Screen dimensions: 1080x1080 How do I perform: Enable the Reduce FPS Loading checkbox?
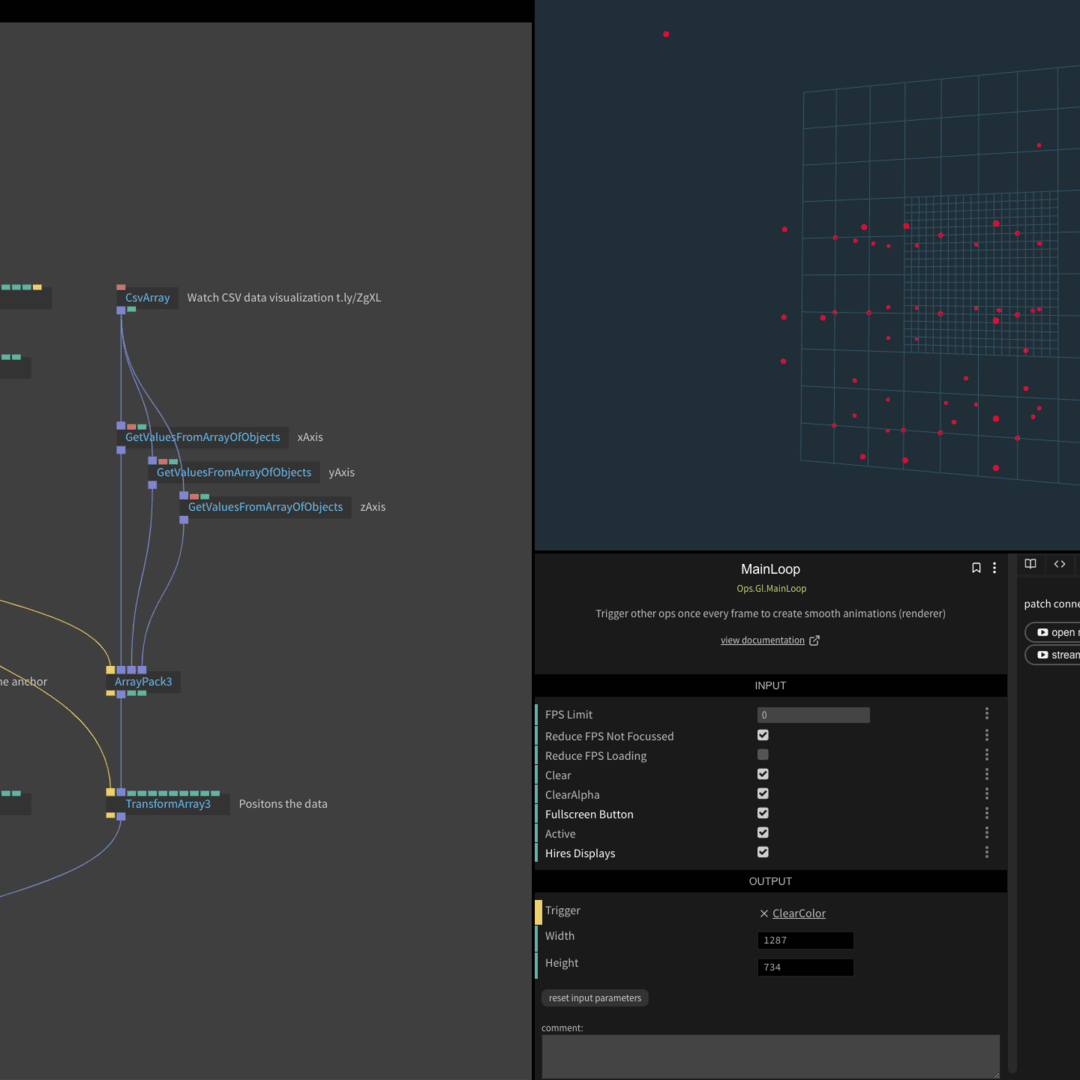click(763, 755)
